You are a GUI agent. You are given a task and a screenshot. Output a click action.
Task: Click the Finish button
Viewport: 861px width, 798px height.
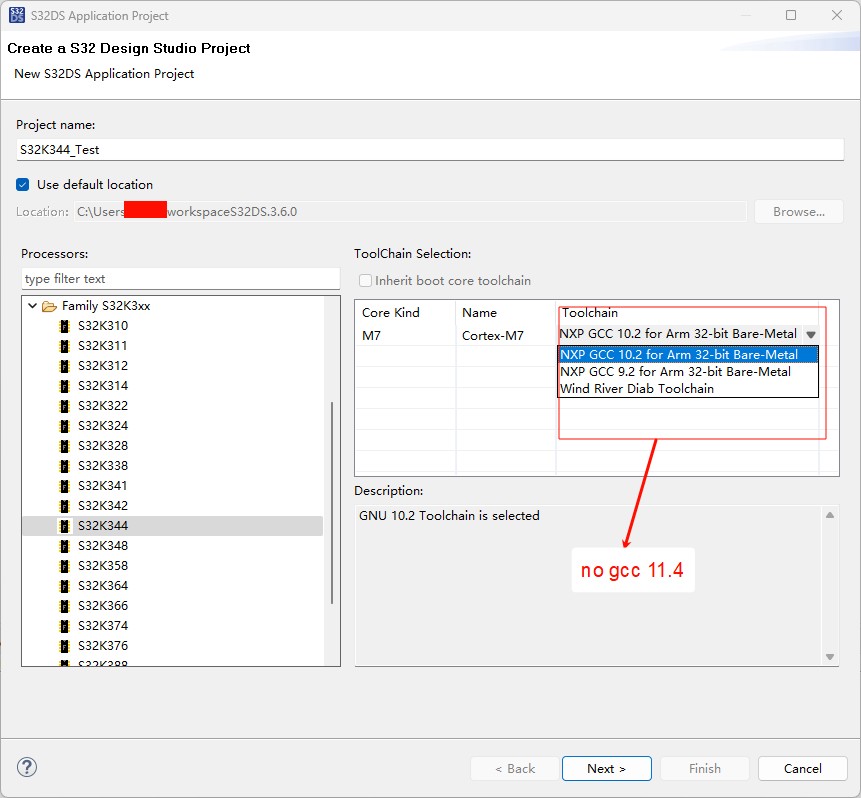pos(705,768)
